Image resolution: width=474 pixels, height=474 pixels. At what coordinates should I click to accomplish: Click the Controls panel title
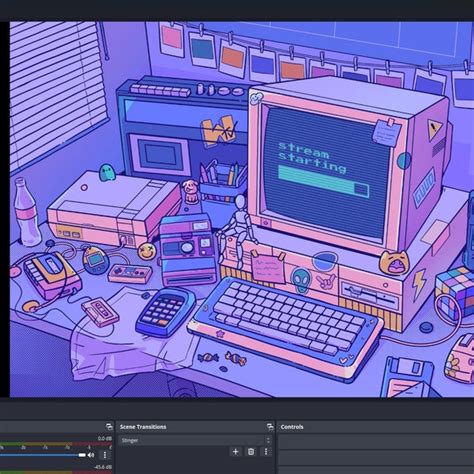pos(292,427)
